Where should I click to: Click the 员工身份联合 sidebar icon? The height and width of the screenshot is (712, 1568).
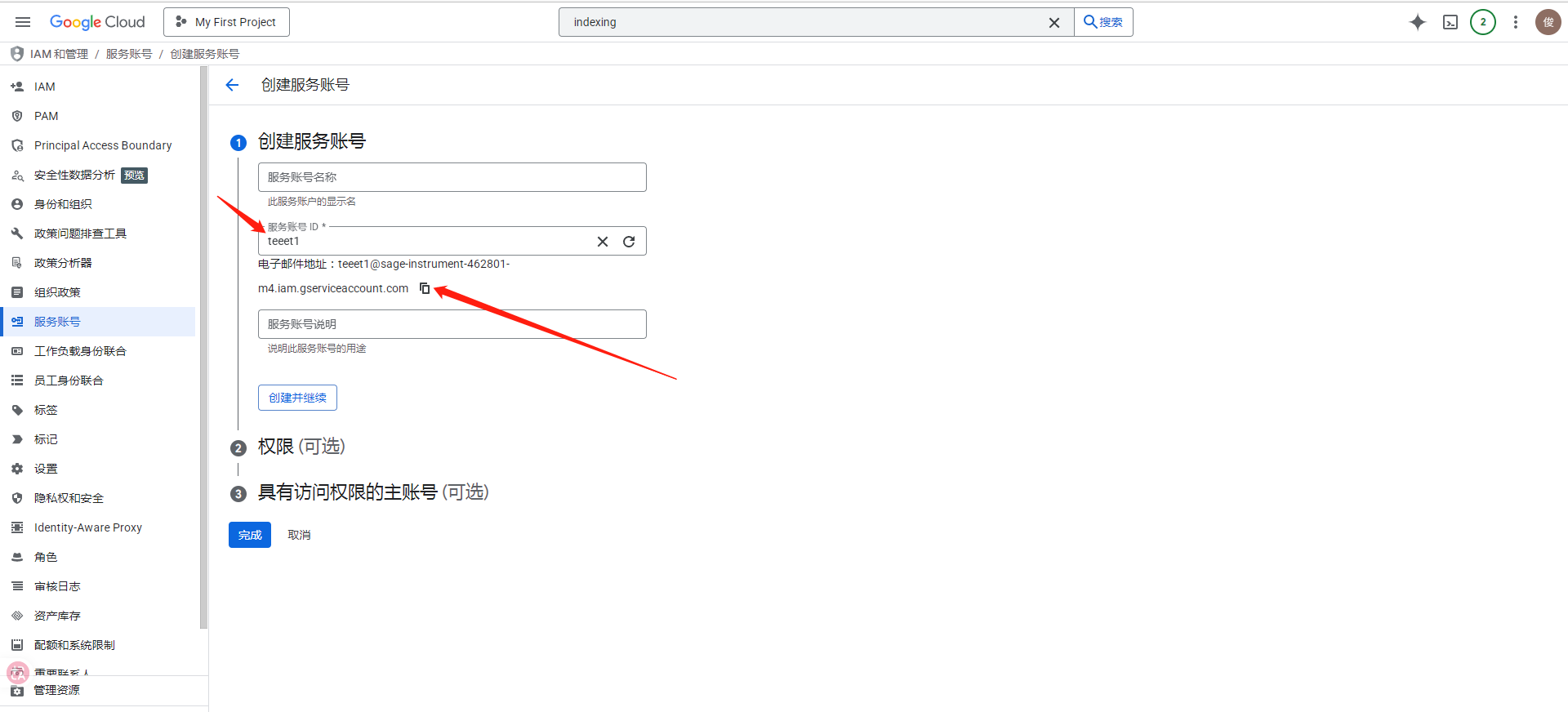17,380
